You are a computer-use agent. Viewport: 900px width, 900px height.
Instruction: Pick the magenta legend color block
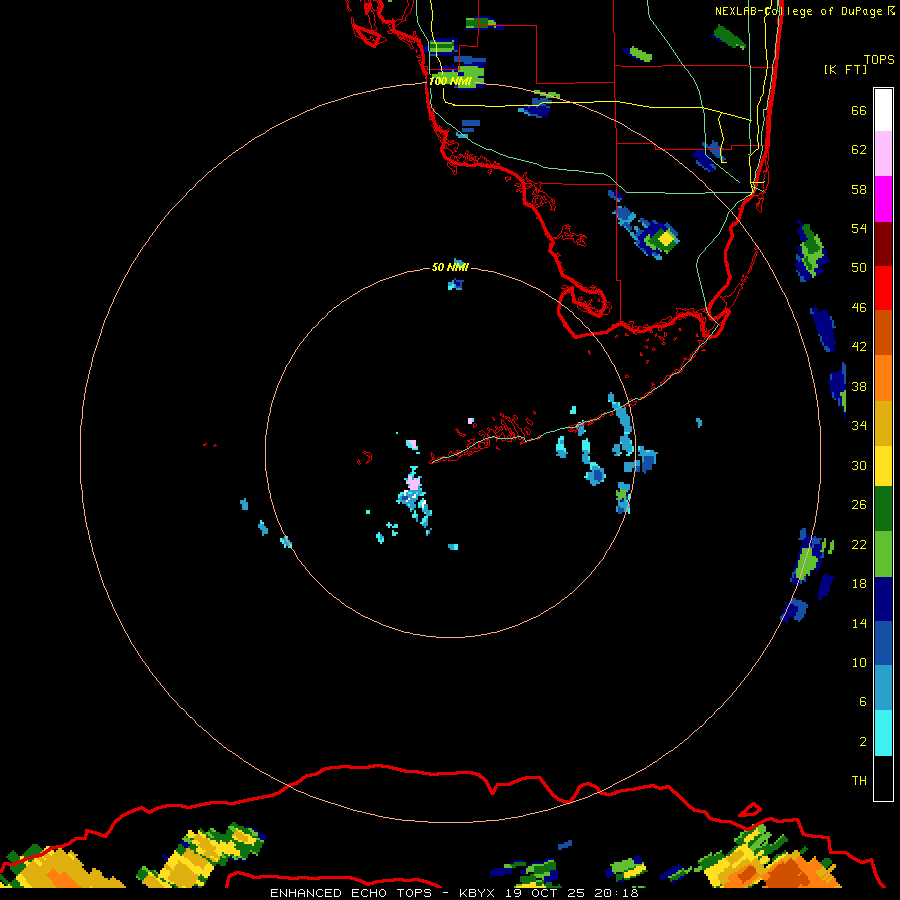883,199
